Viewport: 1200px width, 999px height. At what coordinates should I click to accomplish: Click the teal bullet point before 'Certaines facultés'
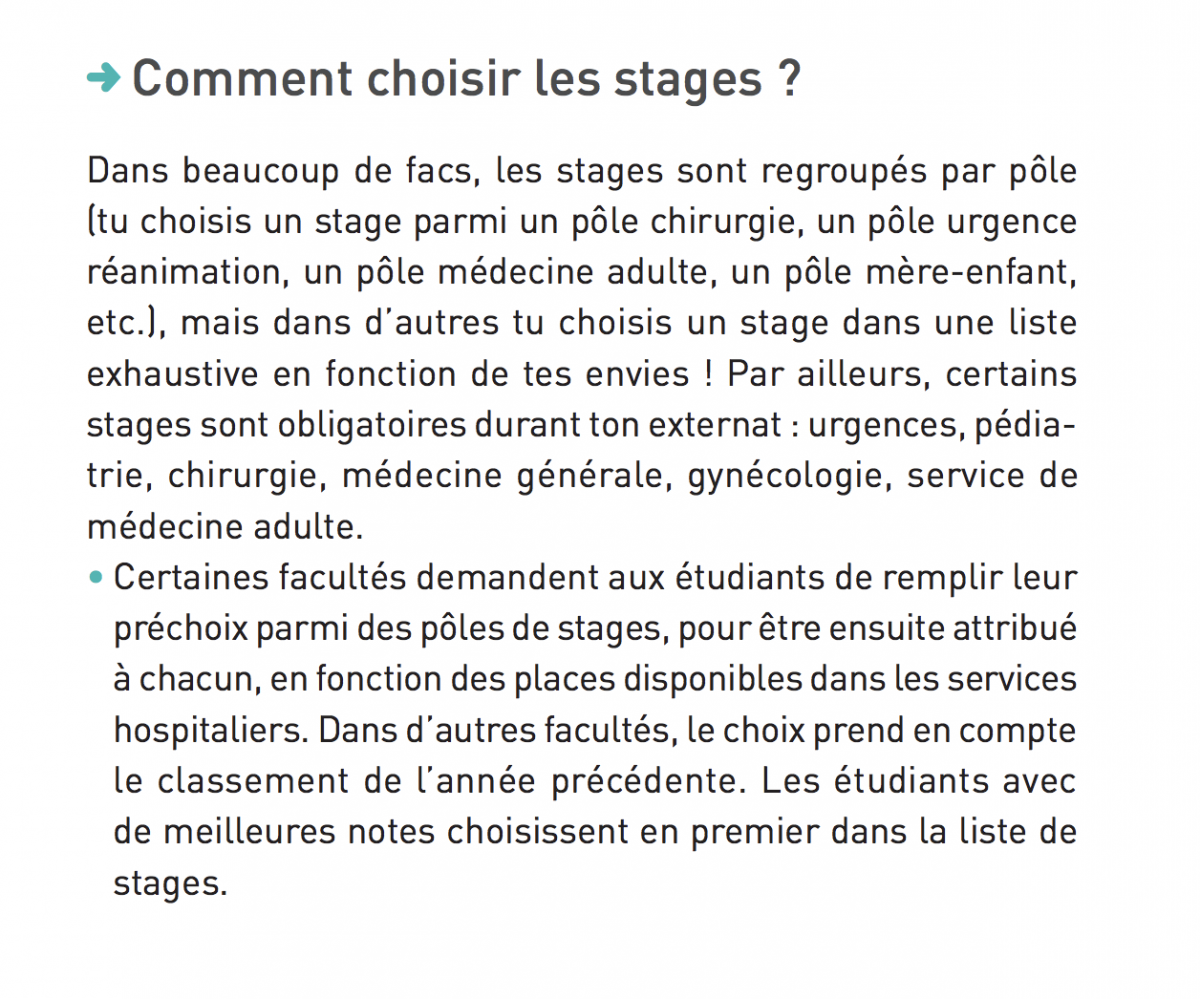click(x=96, y=577)
